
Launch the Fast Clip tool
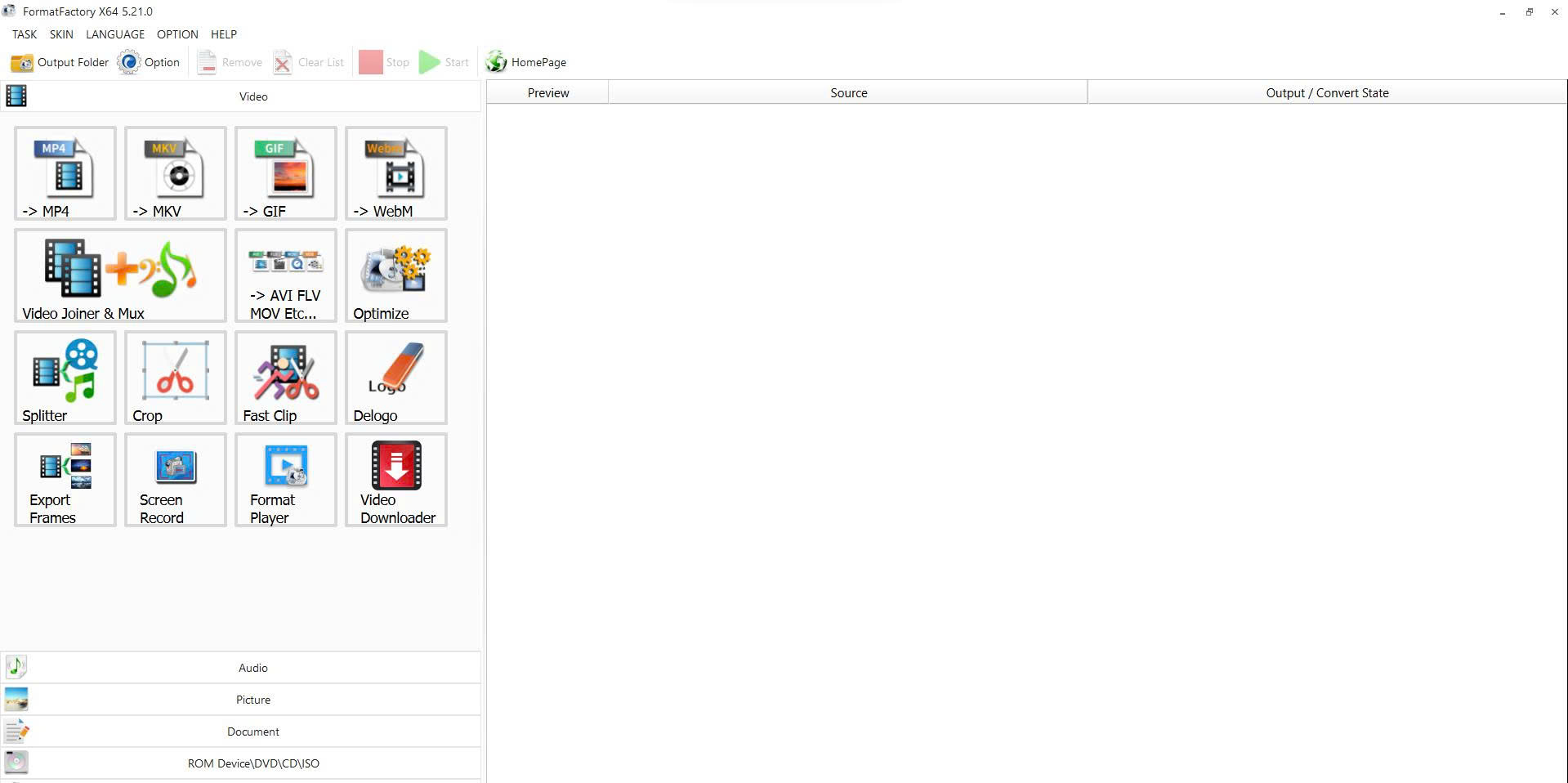[x=286, y=378]
